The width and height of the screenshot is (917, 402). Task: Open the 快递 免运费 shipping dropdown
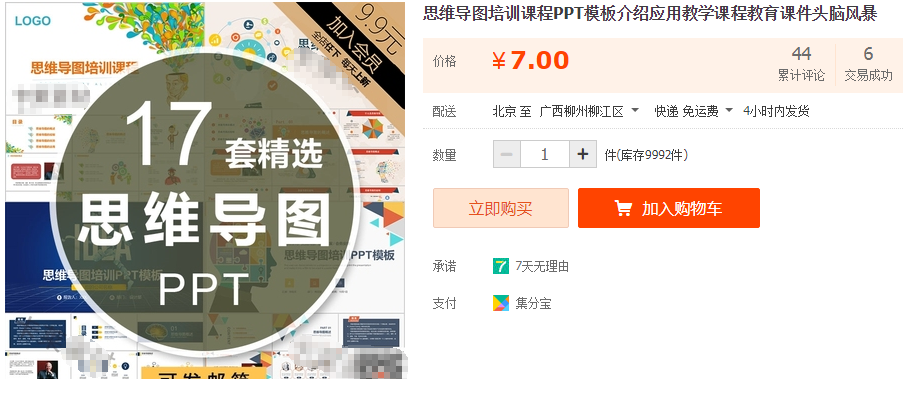(694, 111)
